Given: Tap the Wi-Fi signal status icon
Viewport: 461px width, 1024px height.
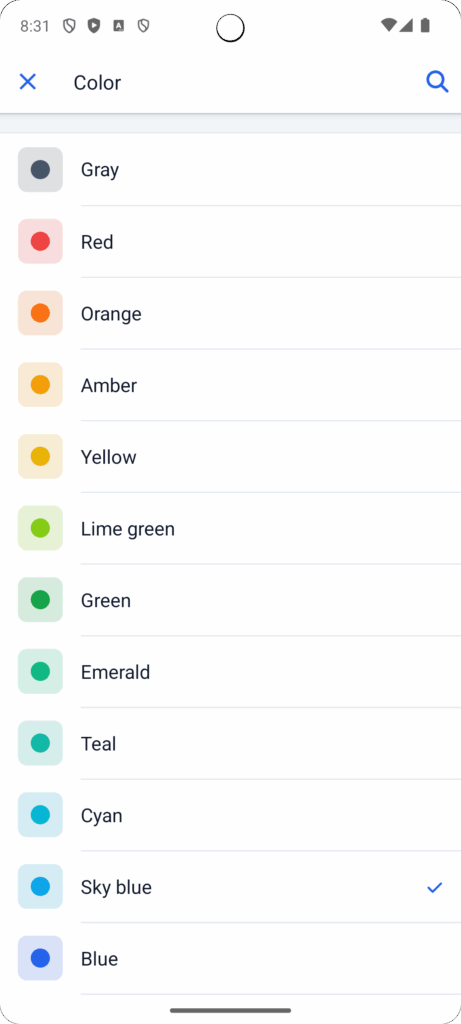Looking at the screenshot, I should point(389,25).
